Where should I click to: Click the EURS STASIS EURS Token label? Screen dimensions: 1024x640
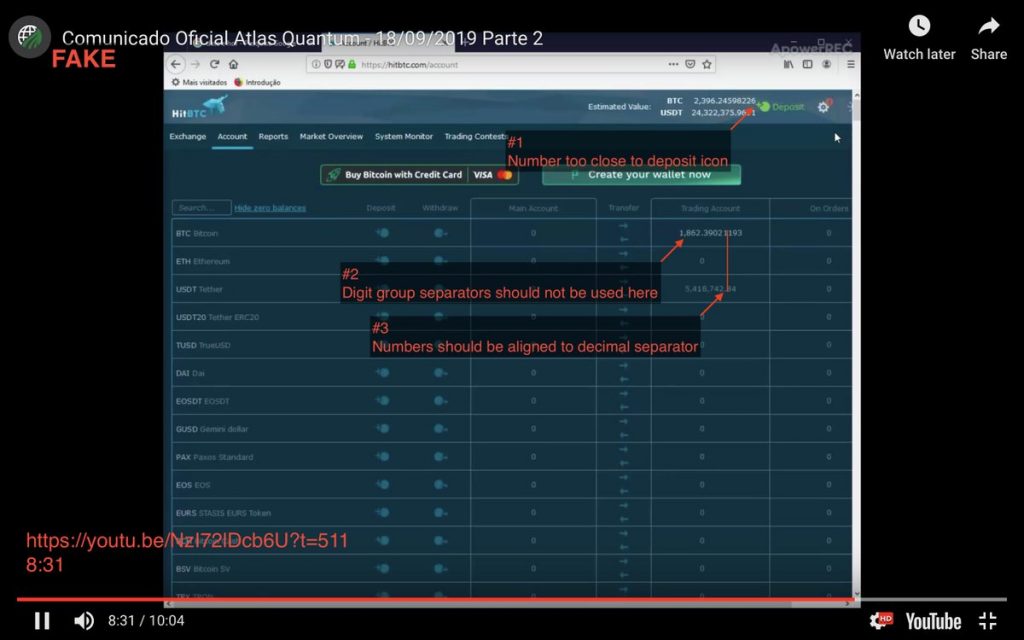point(223,513)
